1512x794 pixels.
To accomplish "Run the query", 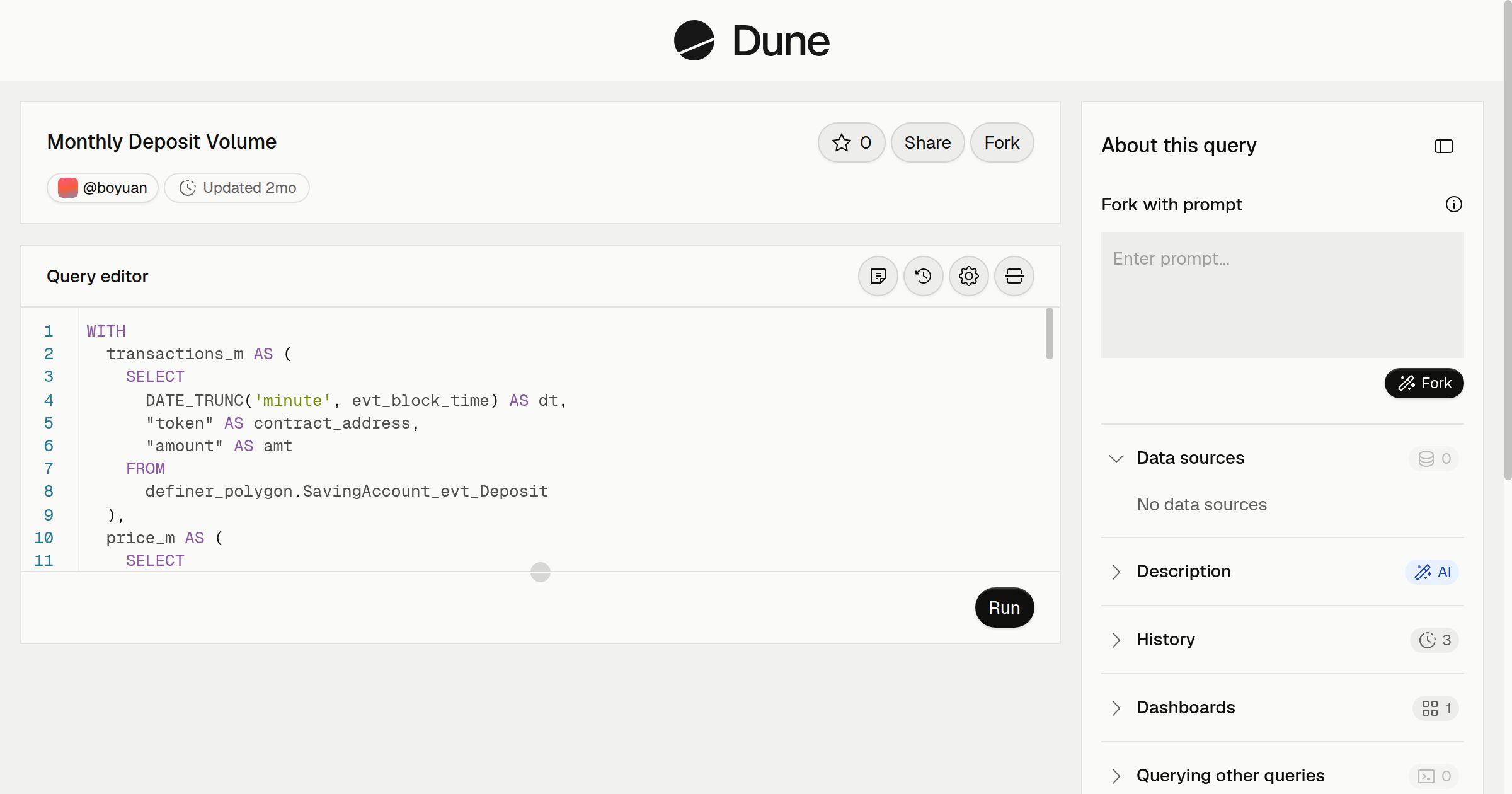I will click(x=1004, y=607).
